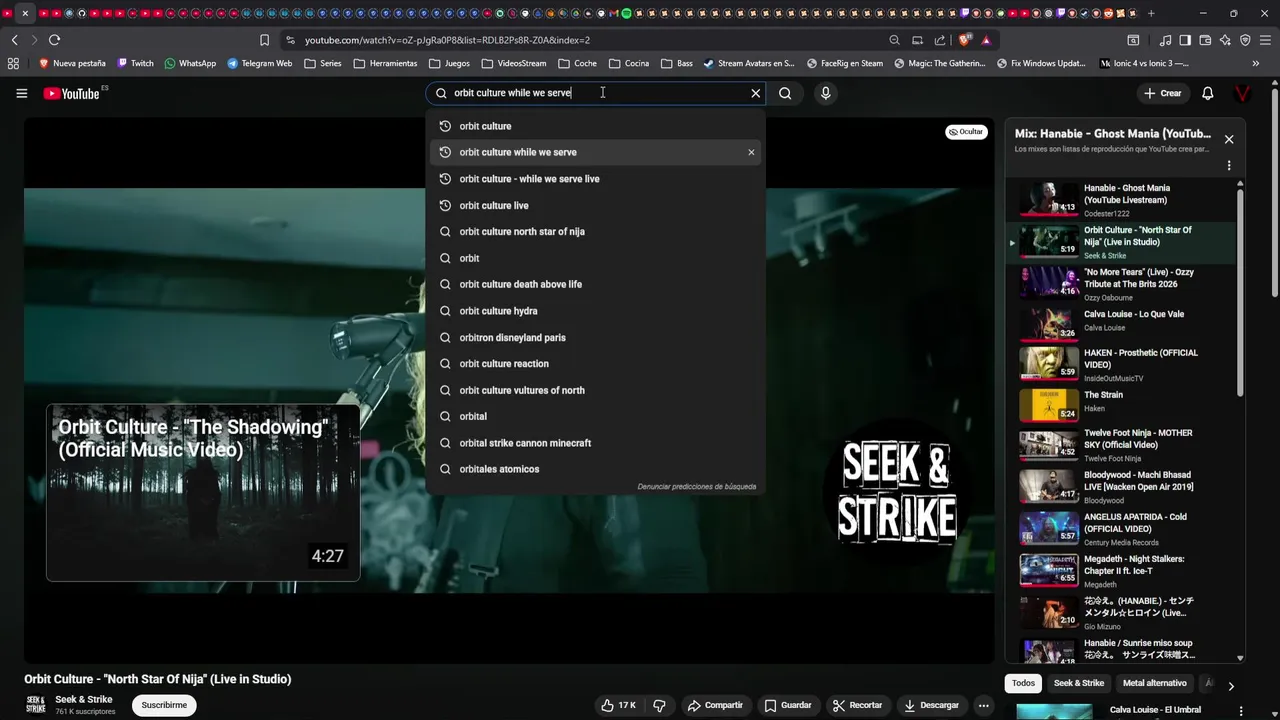Select suggestion 'orbitales atomicos'
This screenshot has width=1280, height=720.
596,469
